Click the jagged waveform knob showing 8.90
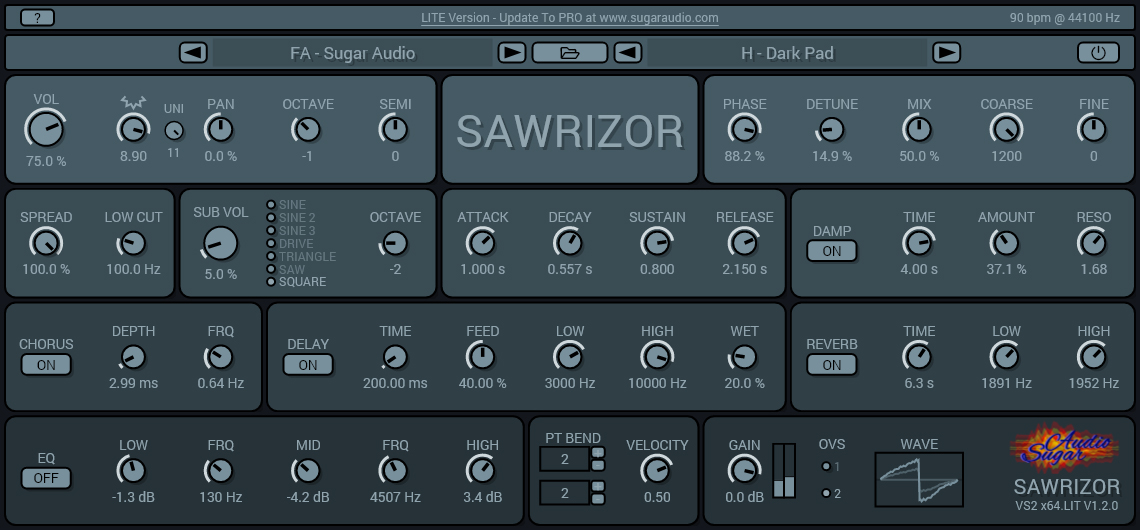 [x=133, y=129]
